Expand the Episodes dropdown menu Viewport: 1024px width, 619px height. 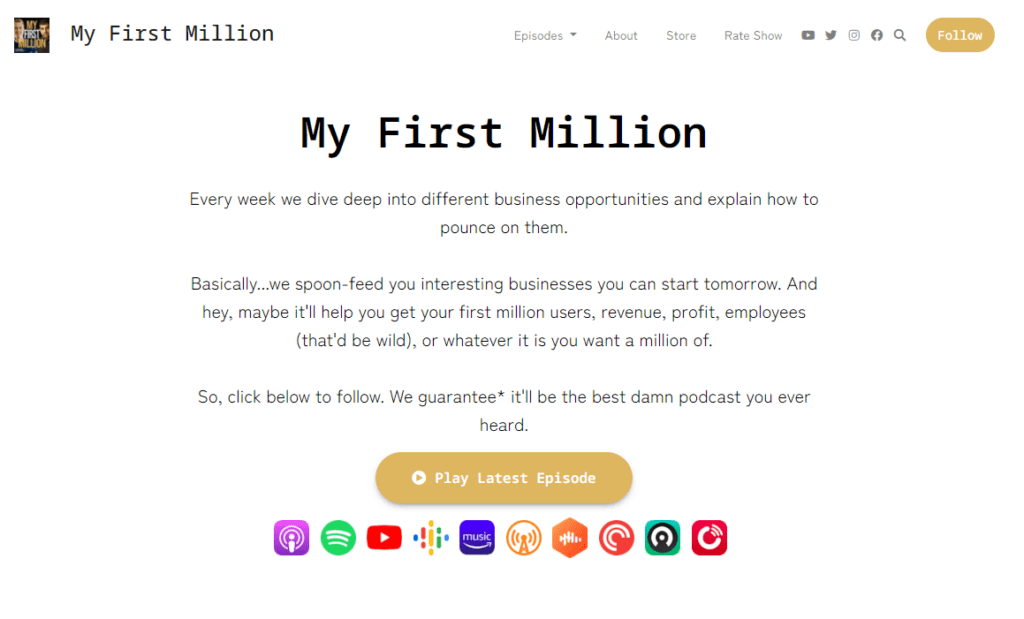point(545,35)
